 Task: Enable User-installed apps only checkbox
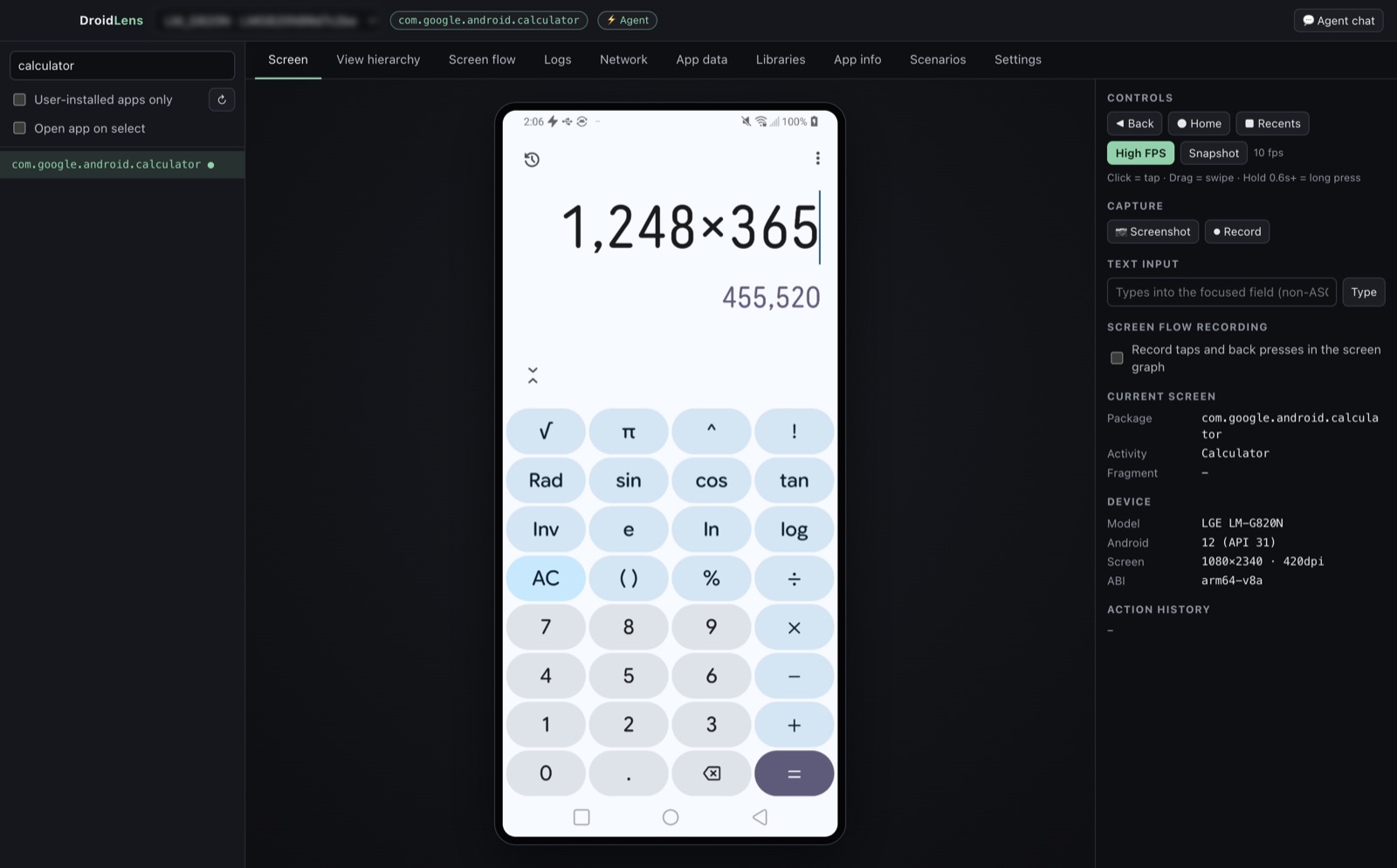click(19, 100)
